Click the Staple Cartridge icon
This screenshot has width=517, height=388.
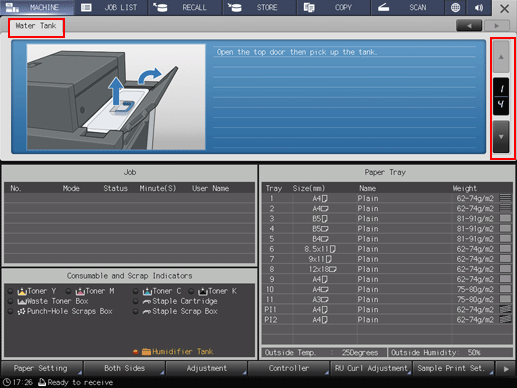(x=147, y=302)
